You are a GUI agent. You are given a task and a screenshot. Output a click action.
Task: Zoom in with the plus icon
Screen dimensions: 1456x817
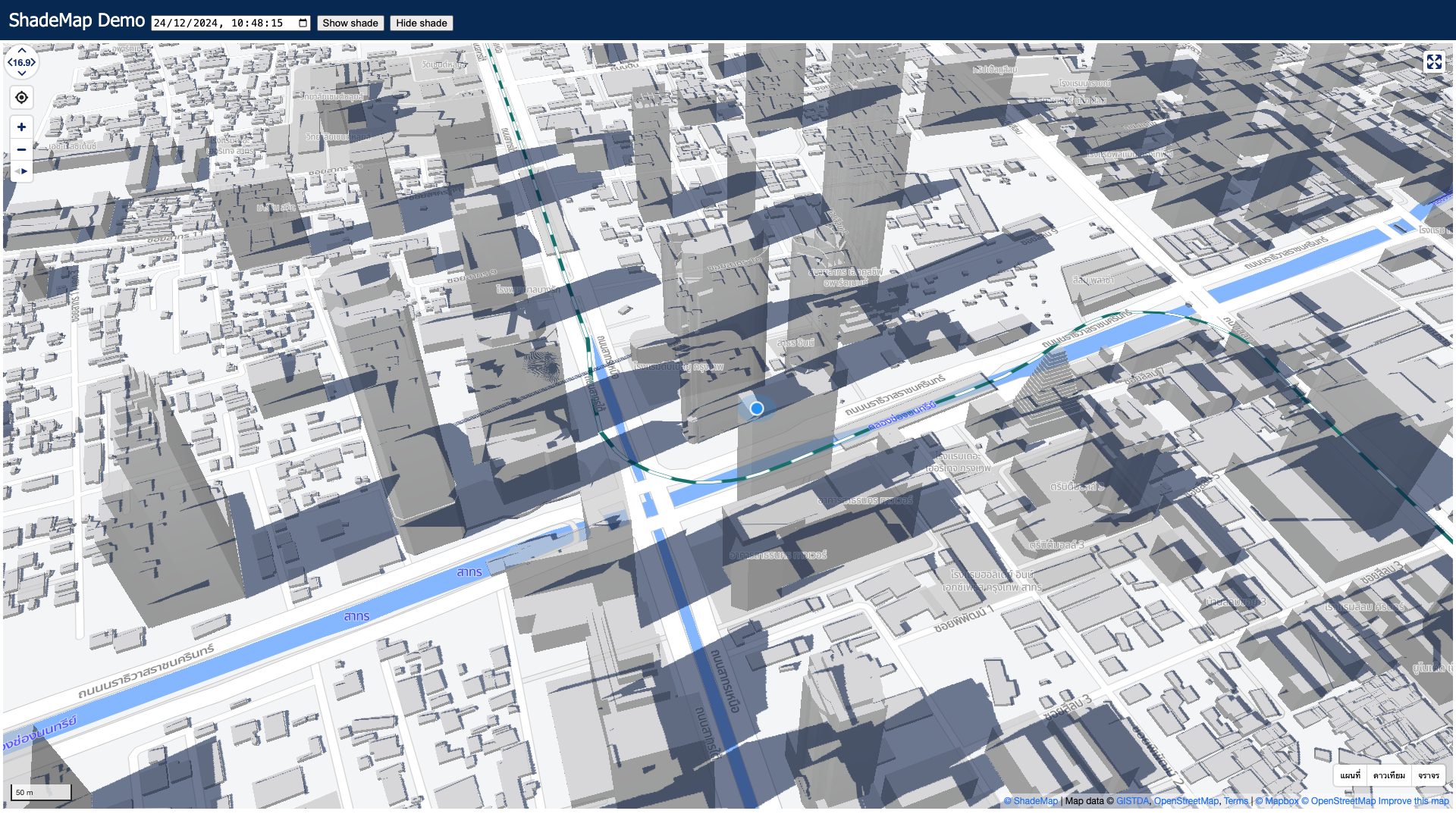(21, 127)
